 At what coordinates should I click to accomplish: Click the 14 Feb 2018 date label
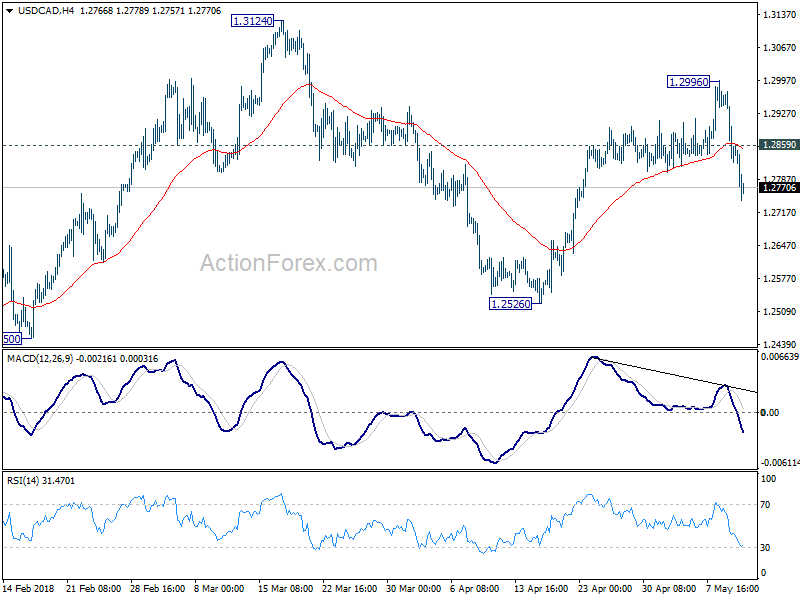click(x=29, y=588)
